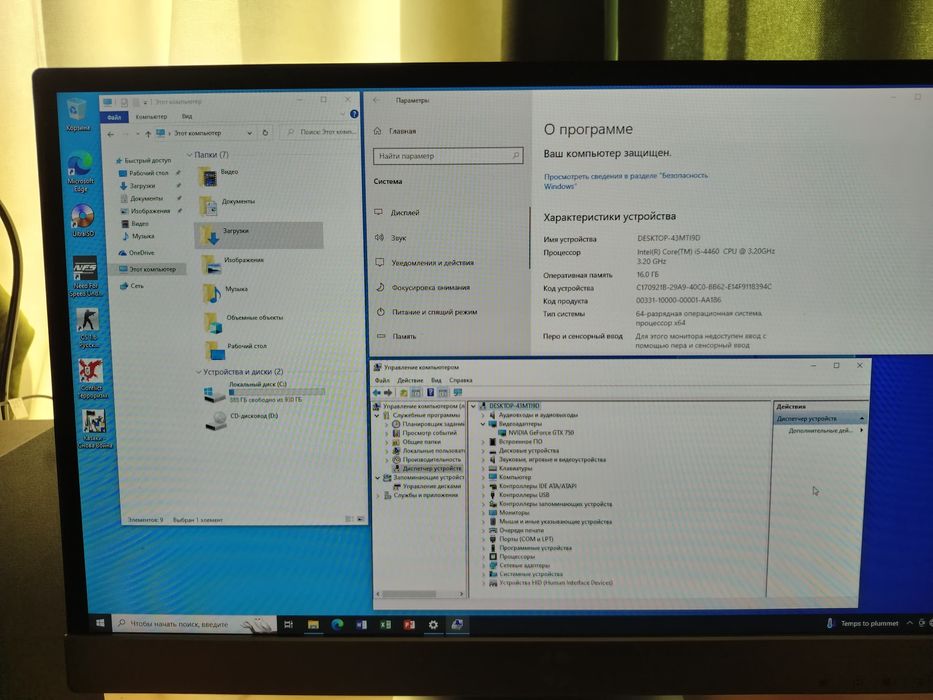Launch Microsoft Edge desktop shortcut

[80, 173]
